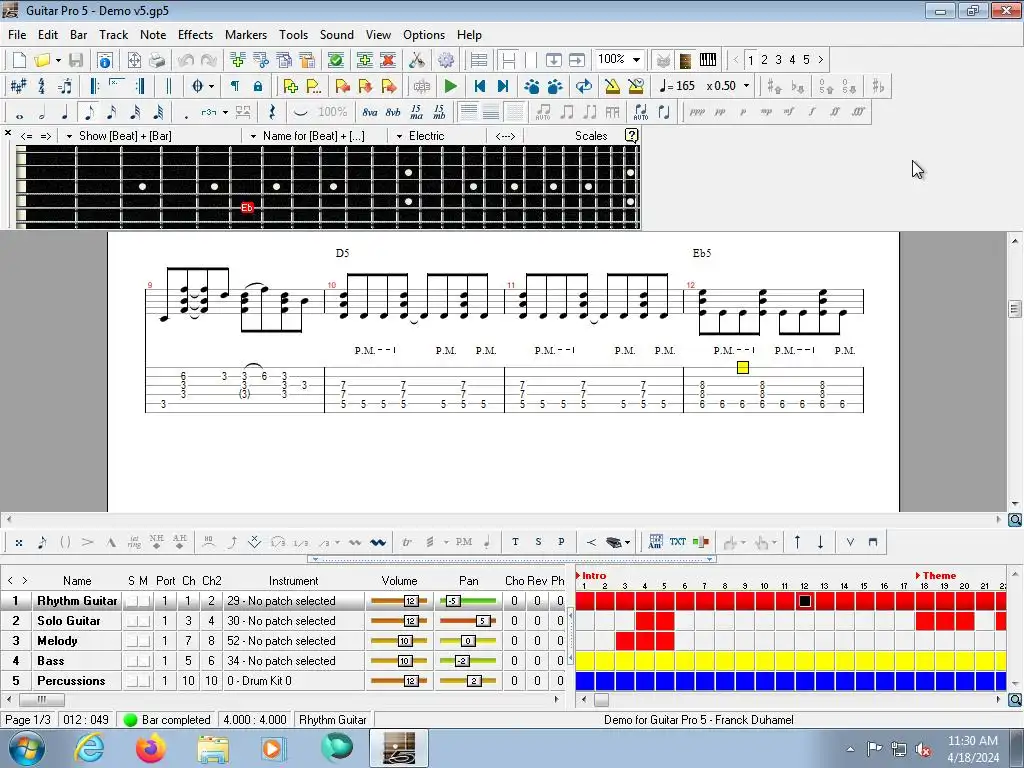This screenshot has height=768, width=1024.
Task: Select the quarter note duration
Action: tap(65, 113)
